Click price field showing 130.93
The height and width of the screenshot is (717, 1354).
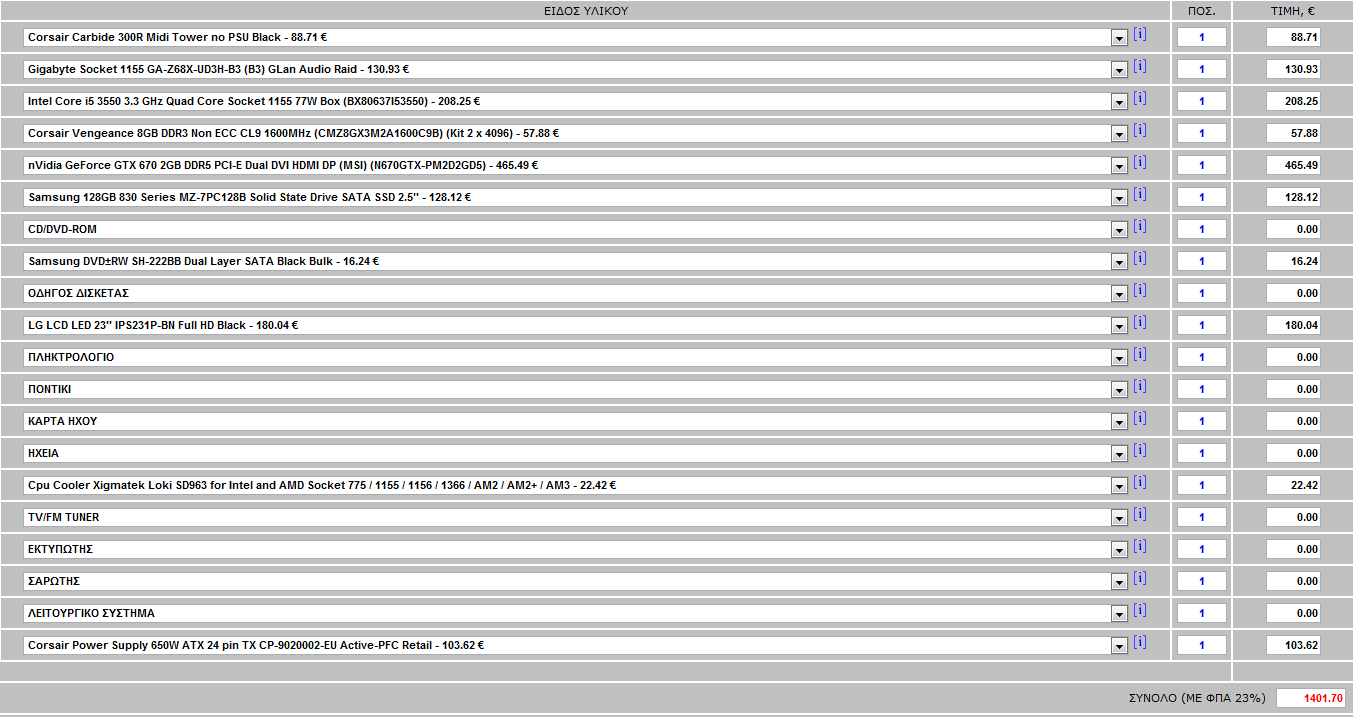pyautogui.click(x=1293, y=70)
